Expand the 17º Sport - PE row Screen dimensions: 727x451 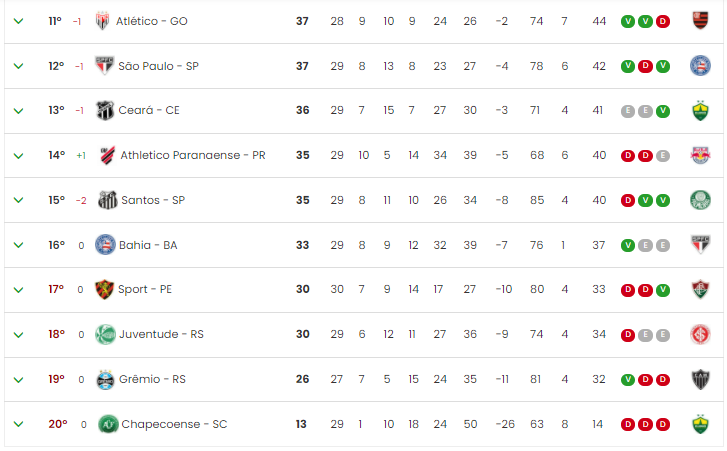pyautogui.click(x=19, y=290)
